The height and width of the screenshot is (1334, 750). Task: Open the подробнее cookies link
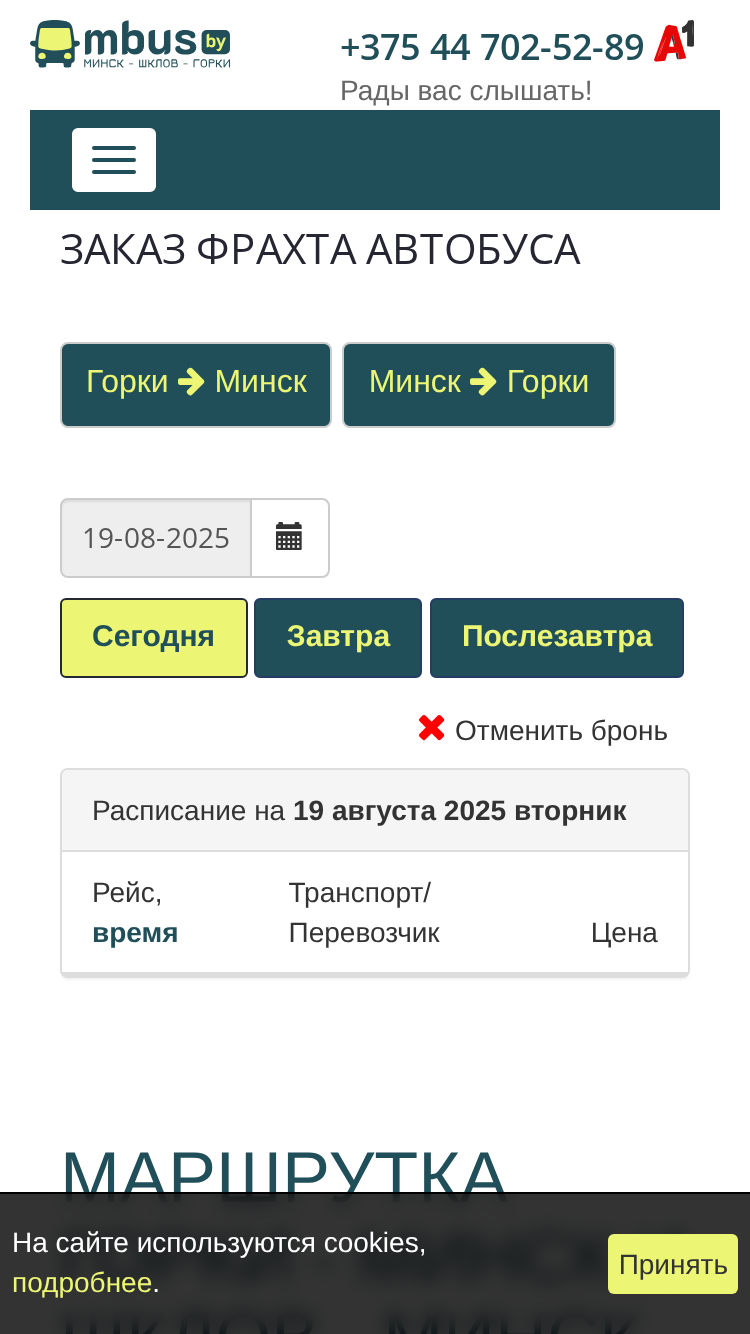pyautogui.click(x=82, y=1282)
